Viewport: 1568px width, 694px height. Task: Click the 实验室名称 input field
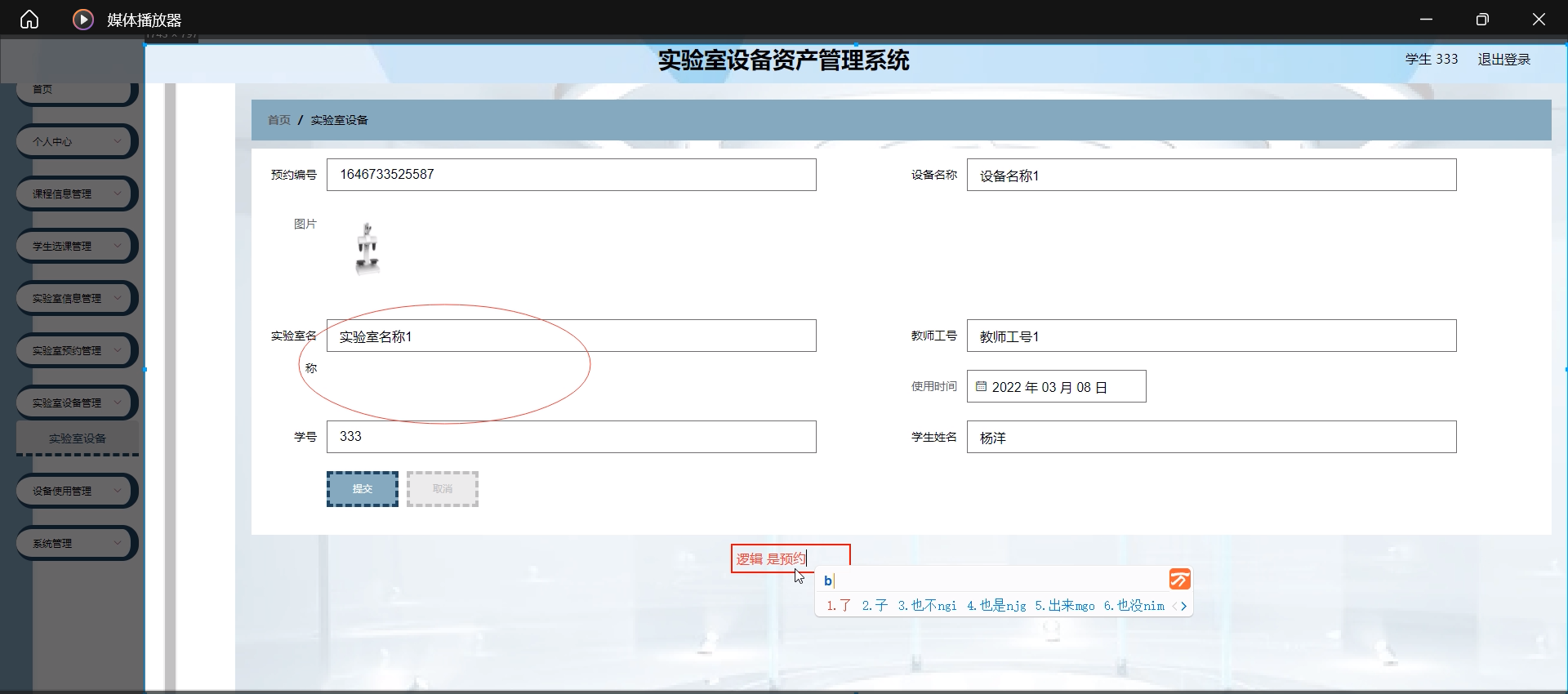[572, 336]
